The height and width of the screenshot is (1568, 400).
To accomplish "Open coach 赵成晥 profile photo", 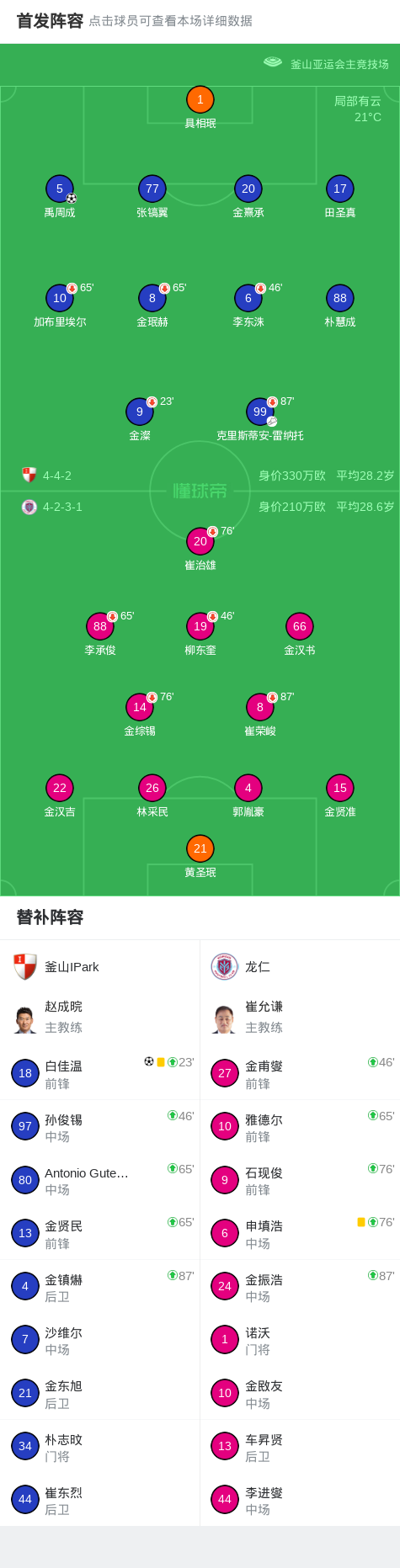I will coord(25,1018).
